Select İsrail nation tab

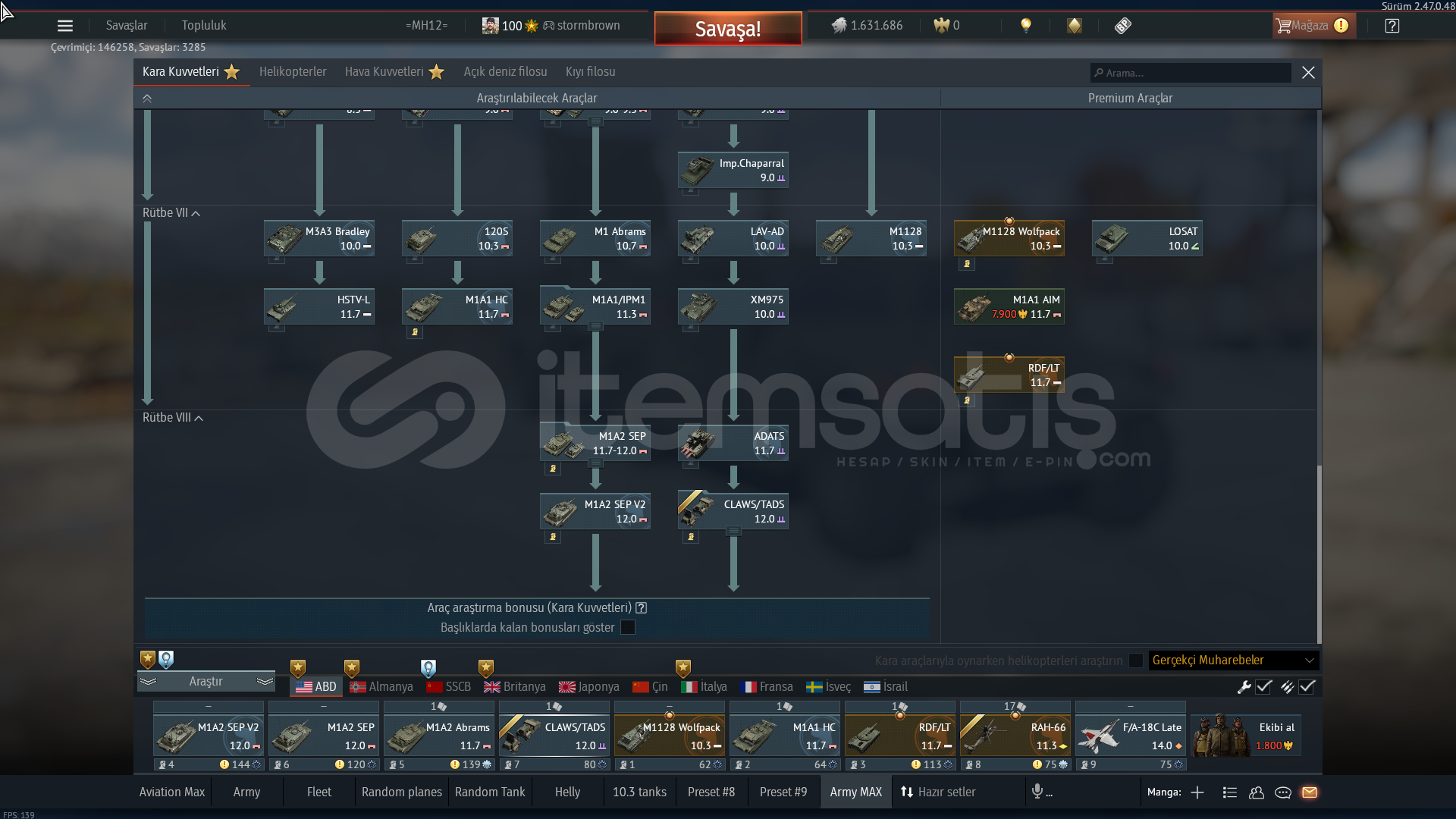pyautogui.click(x=886, y=687)
